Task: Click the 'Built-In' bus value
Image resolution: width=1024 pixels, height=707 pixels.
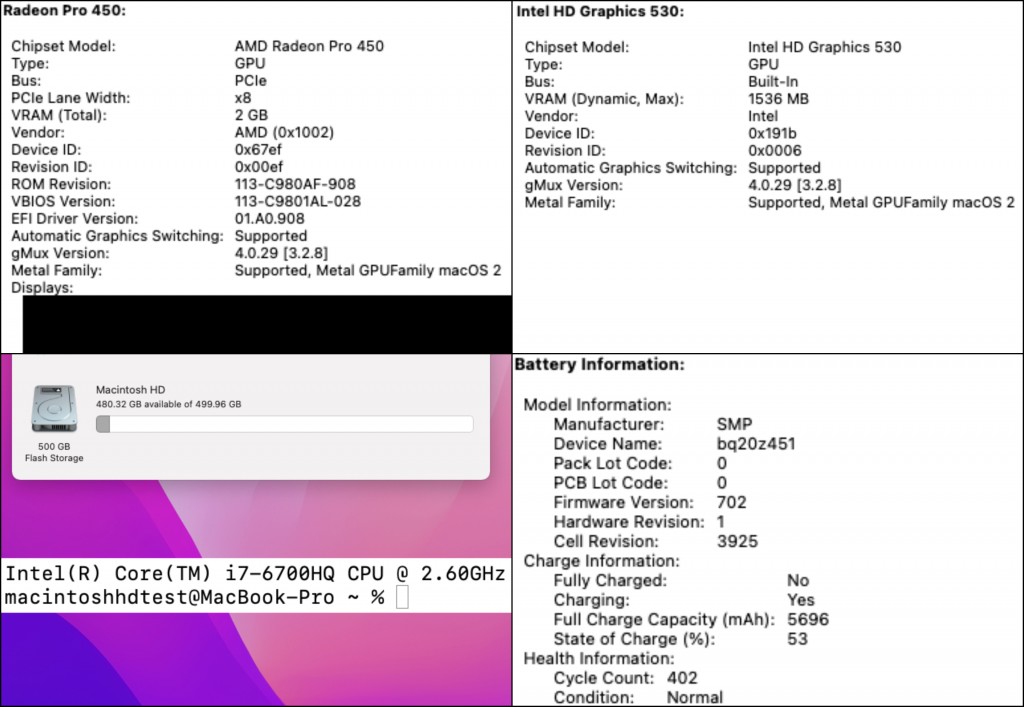Action: point(773,82)
